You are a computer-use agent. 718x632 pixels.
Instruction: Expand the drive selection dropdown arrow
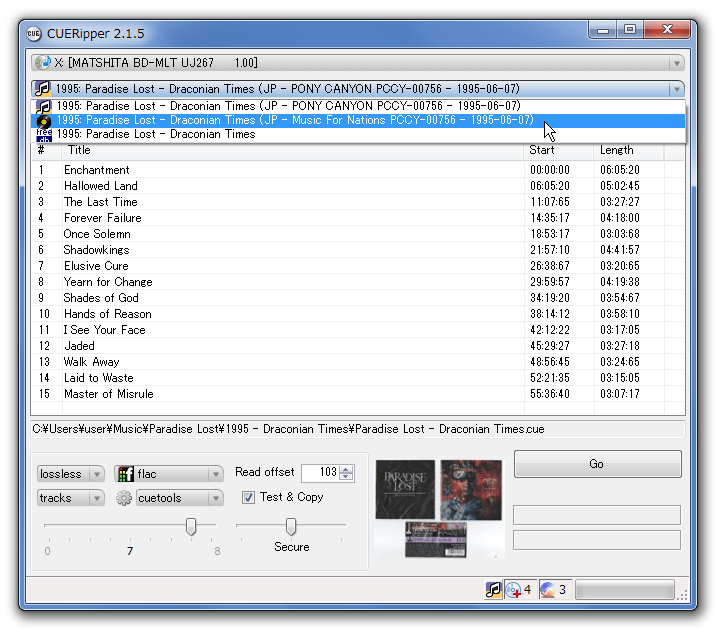click(676, 63)
